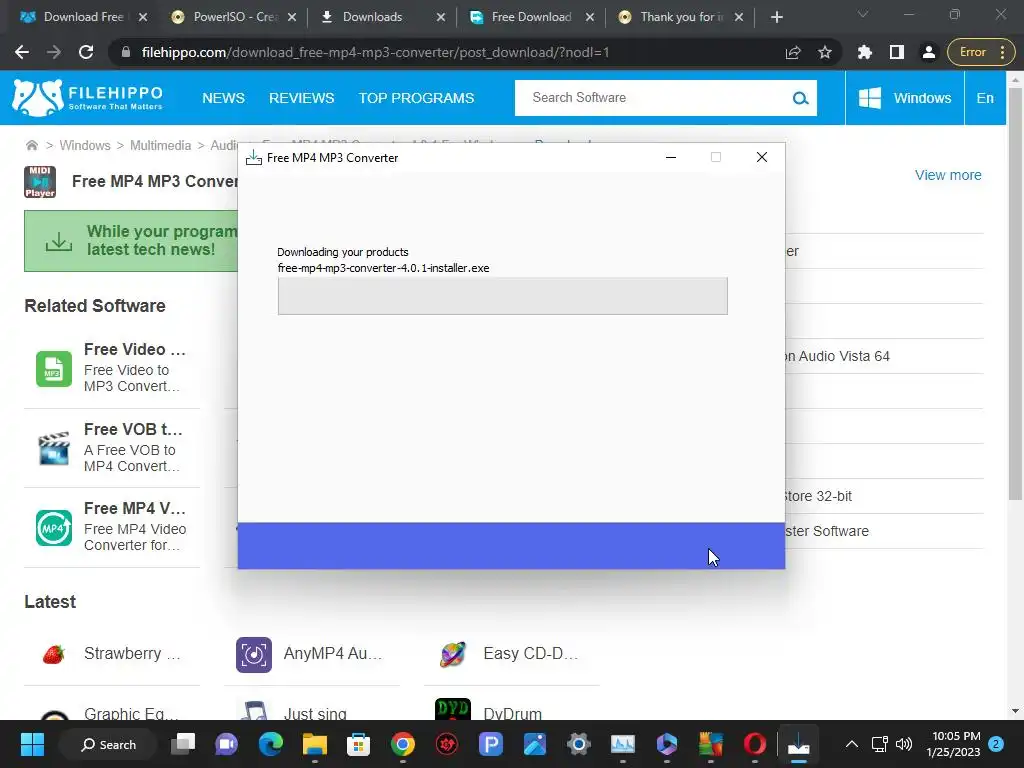Screen dimensions: 1024x768
Task: Open Microsoft Store from the taskbar
Action: (358, 744)
